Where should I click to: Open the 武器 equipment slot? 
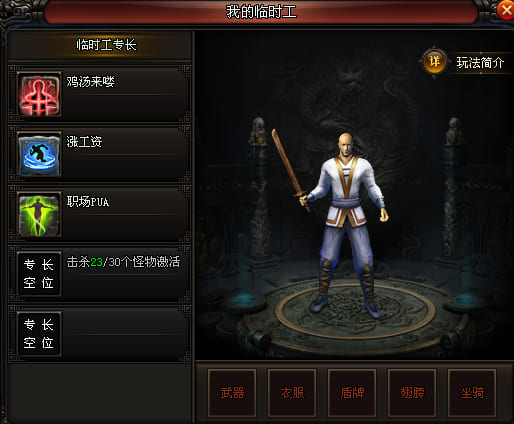[x=232, y=393]
